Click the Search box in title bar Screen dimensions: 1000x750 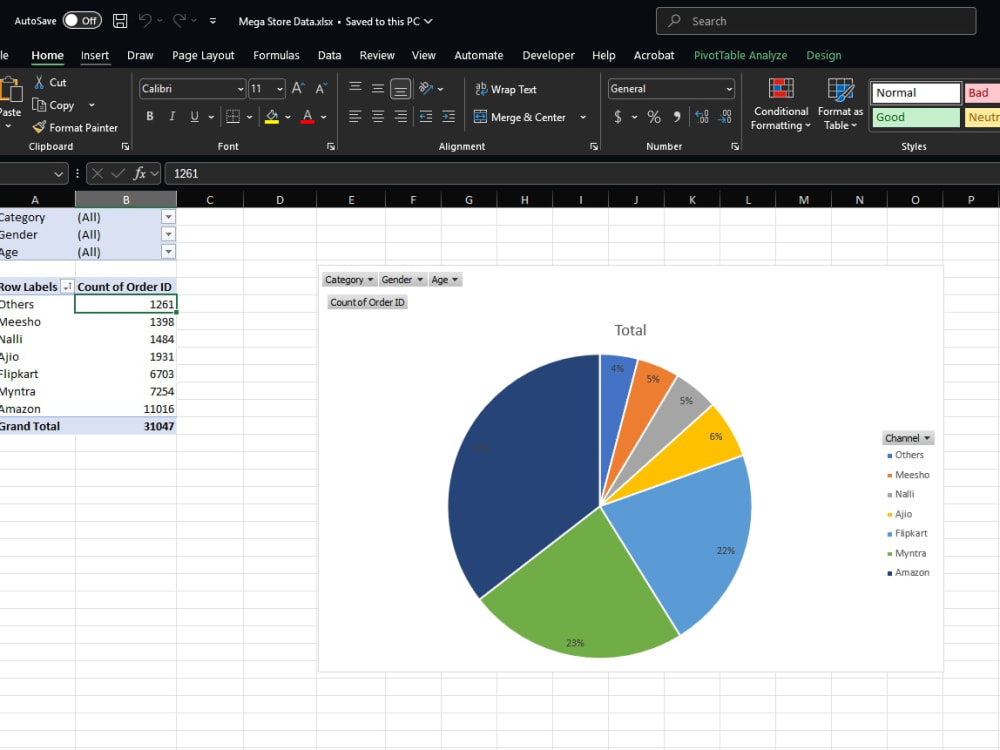click(816, 21)
